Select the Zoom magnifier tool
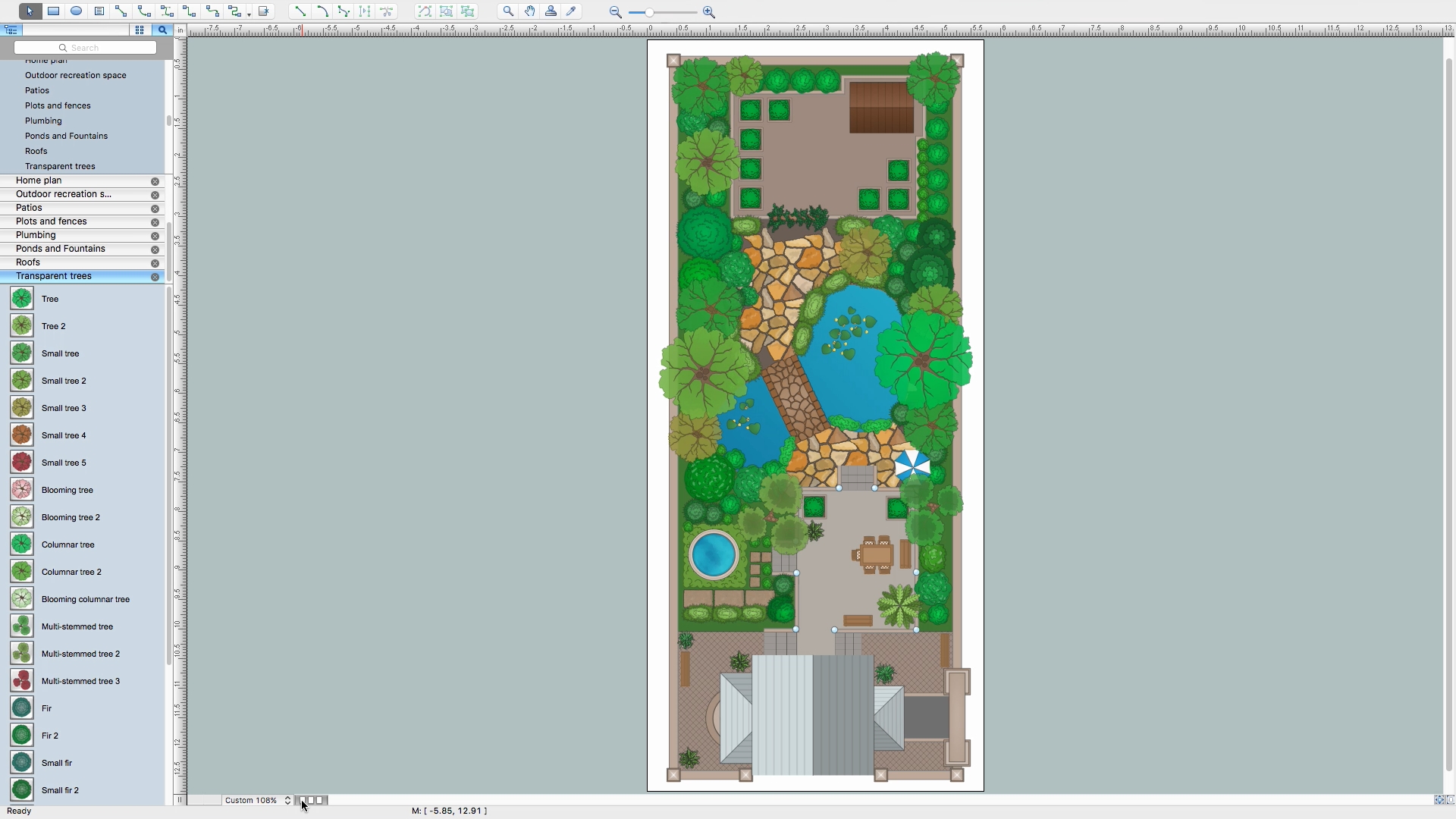 tap(507, 11)
